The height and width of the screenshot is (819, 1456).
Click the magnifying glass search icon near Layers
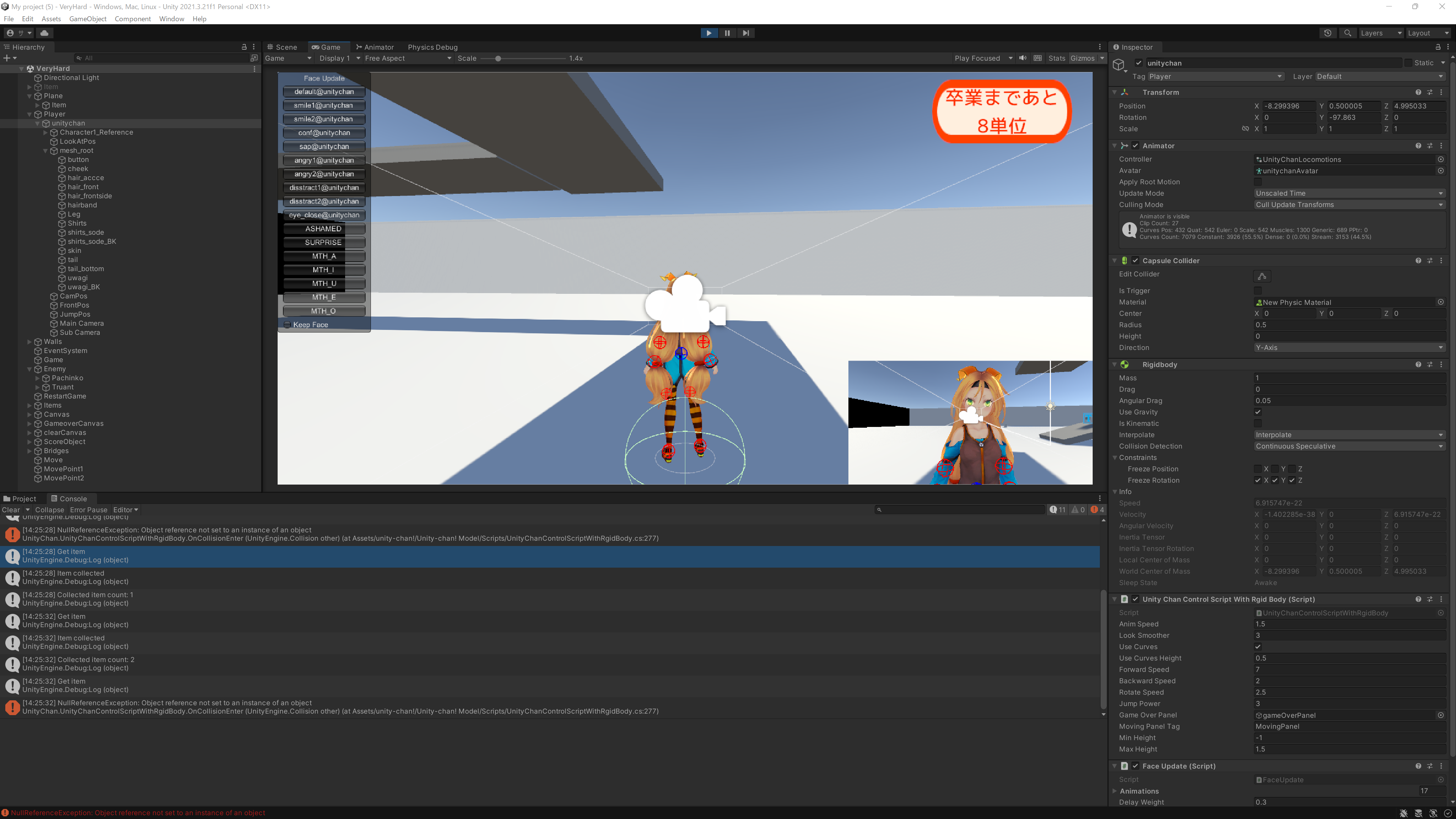point(1348,33)
